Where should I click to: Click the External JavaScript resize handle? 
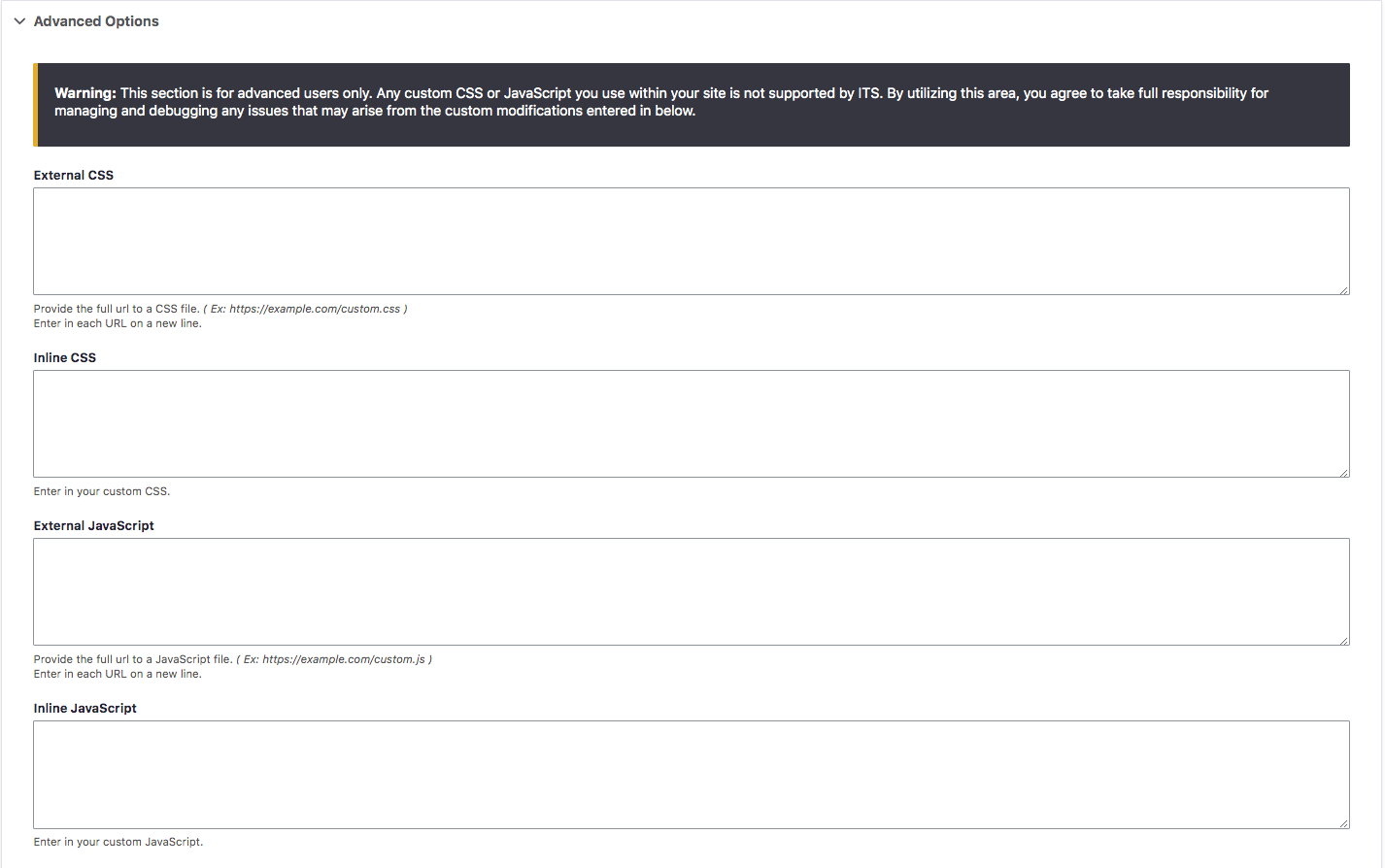[x=1344, y=640]
